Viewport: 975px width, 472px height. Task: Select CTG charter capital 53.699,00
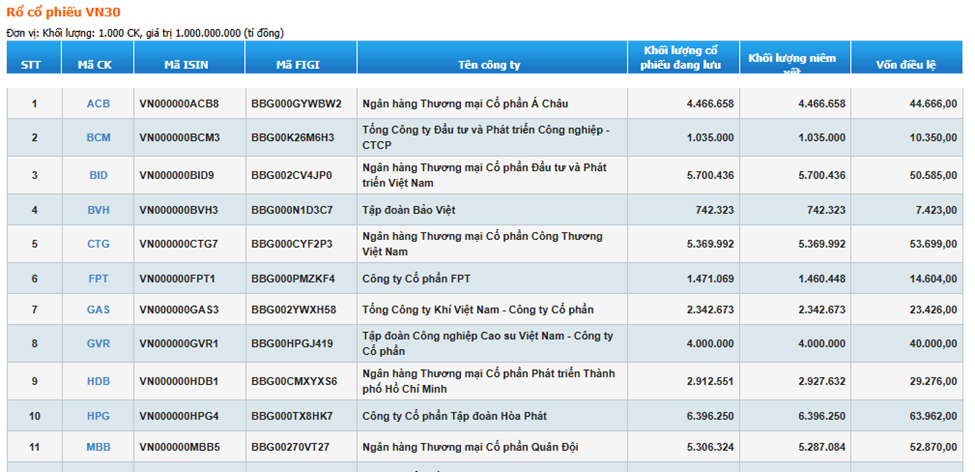(x=933, y=244)
